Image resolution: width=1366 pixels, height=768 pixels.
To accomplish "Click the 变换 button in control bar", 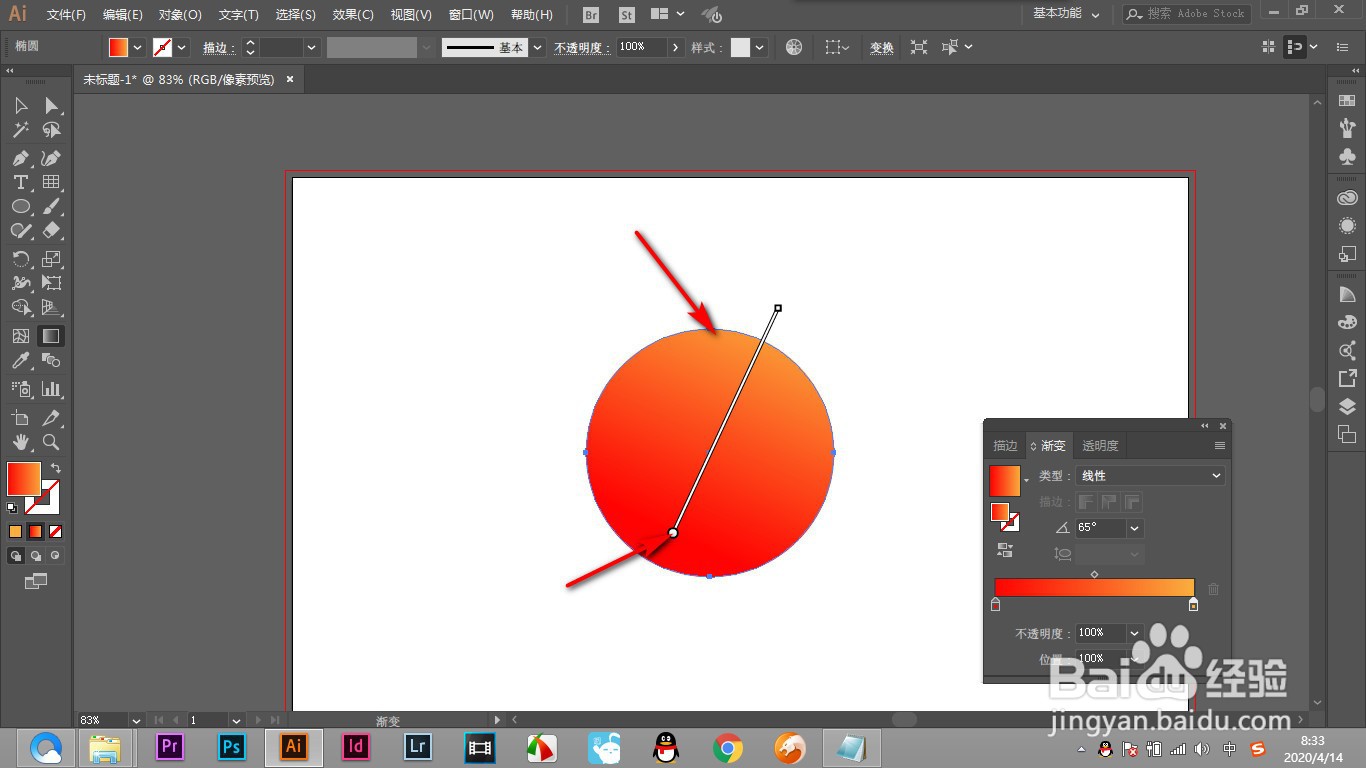I will 882,47.
